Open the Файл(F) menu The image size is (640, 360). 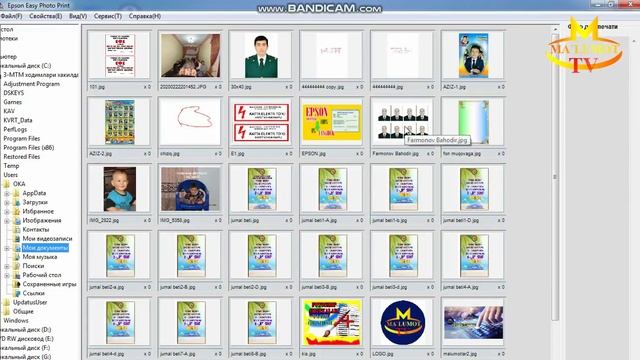click(11, 16)
